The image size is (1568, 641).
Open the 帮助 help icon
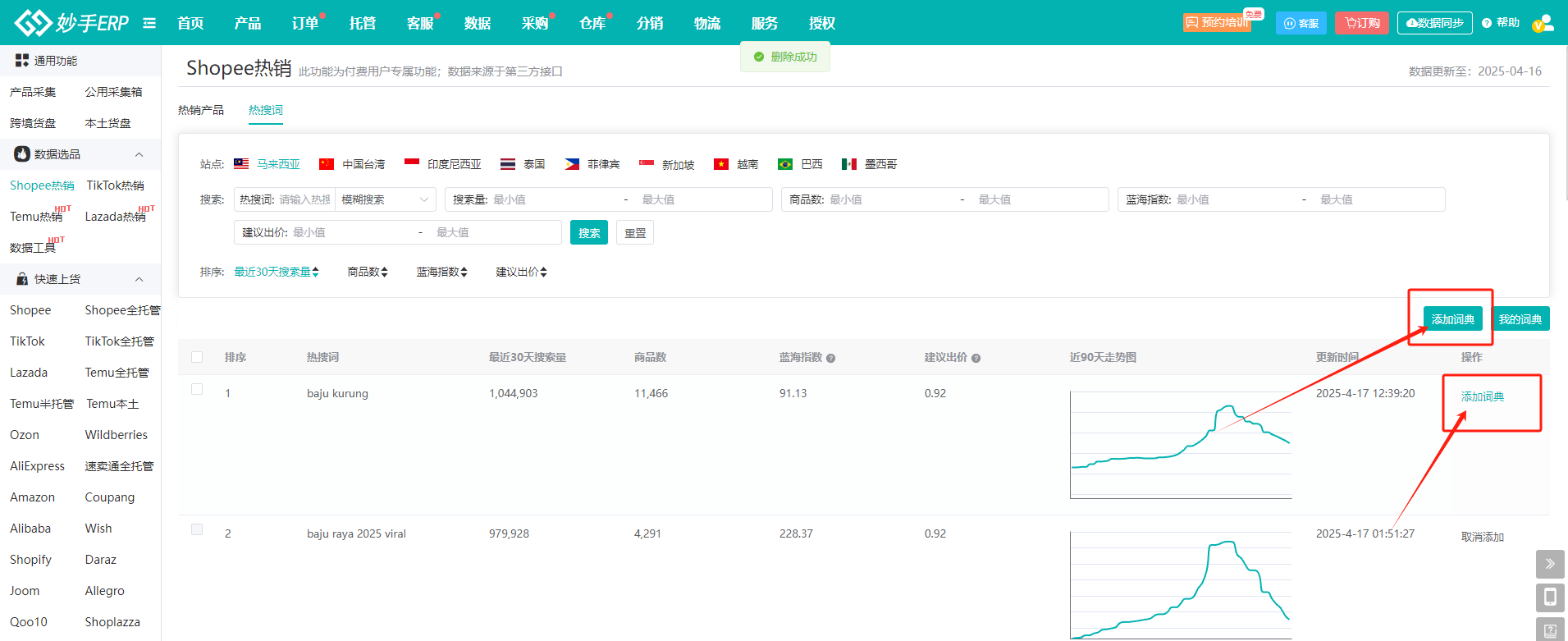coord(1487,23)
